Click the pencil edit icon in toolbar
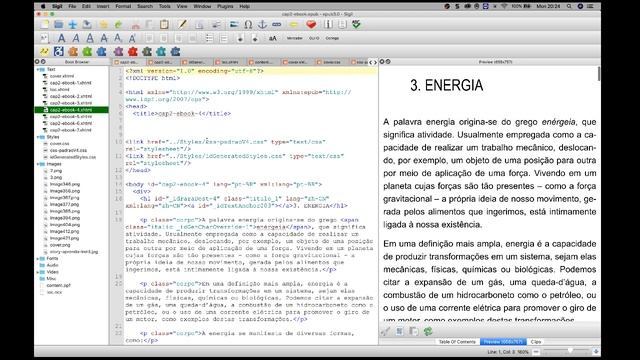 [182, 24]
